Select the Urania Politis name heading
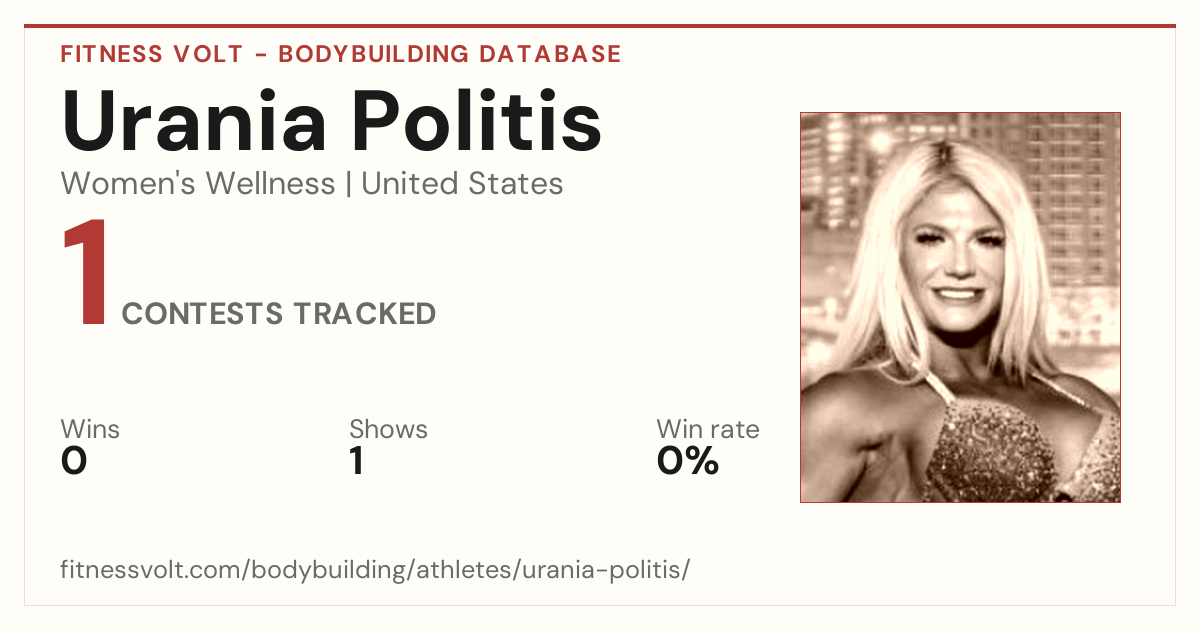The height and width of the screenshot is (630, 1200). point(331,122)
